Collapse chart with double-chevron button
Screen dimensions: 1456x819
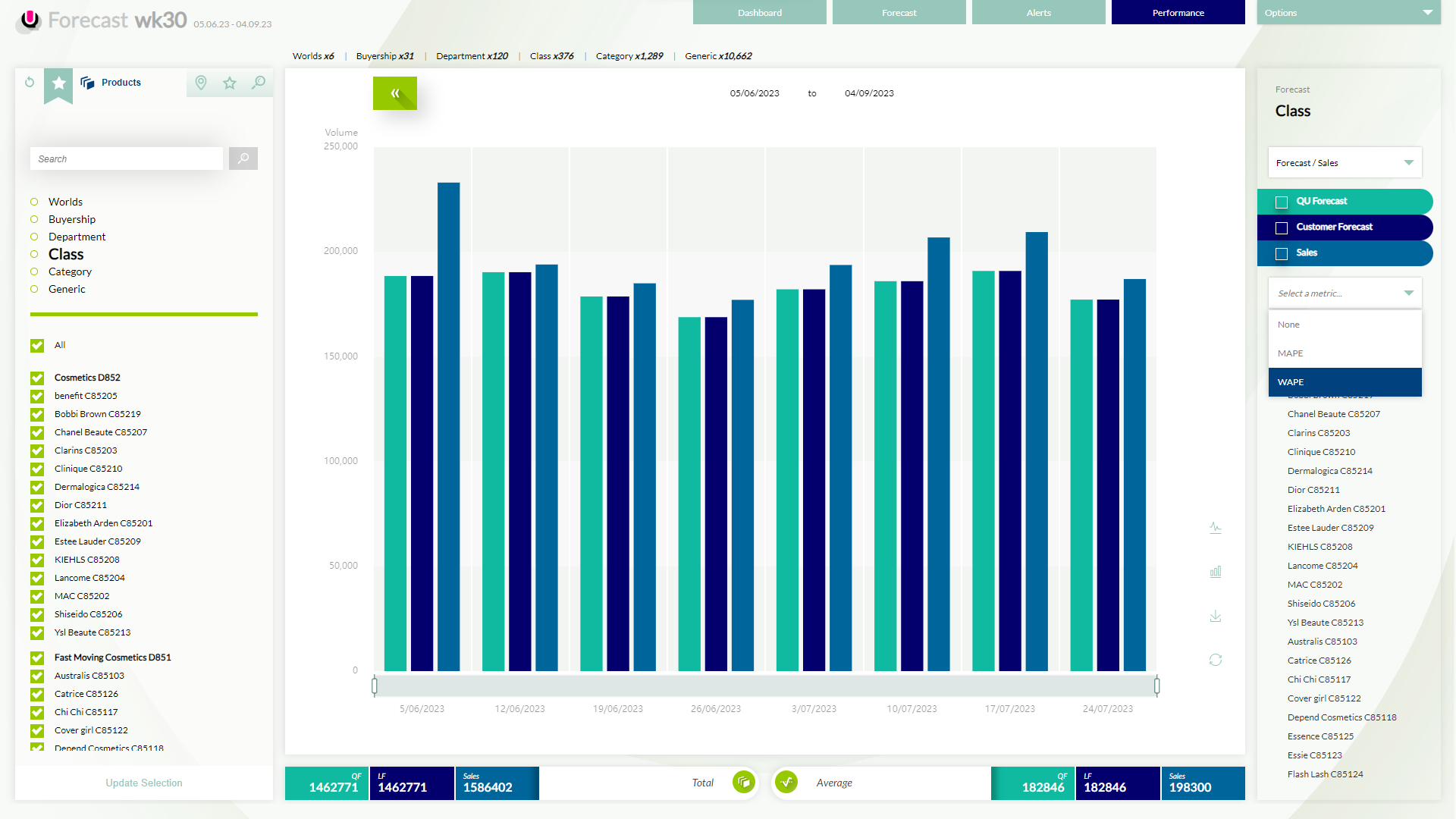(x=394, y=93)
